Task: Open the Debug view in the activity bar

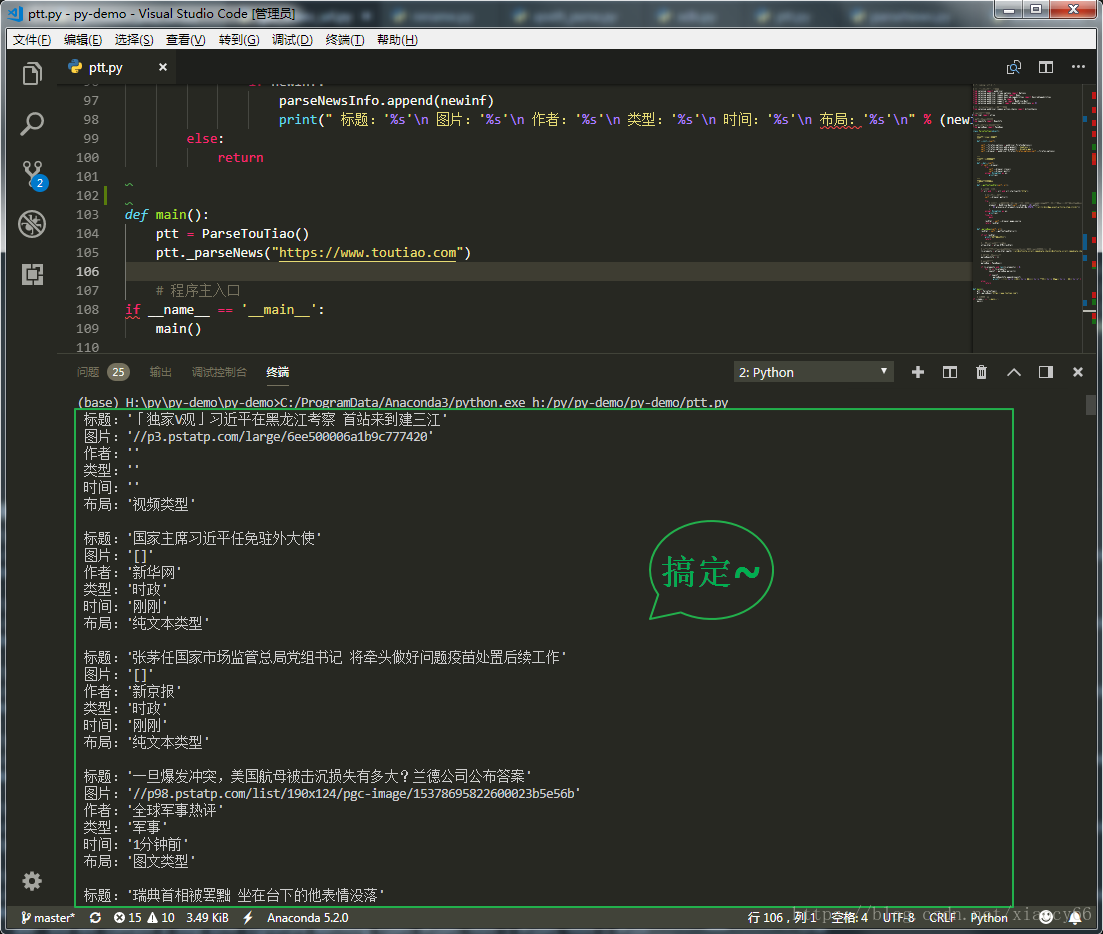Action: (x=32, y=224)
